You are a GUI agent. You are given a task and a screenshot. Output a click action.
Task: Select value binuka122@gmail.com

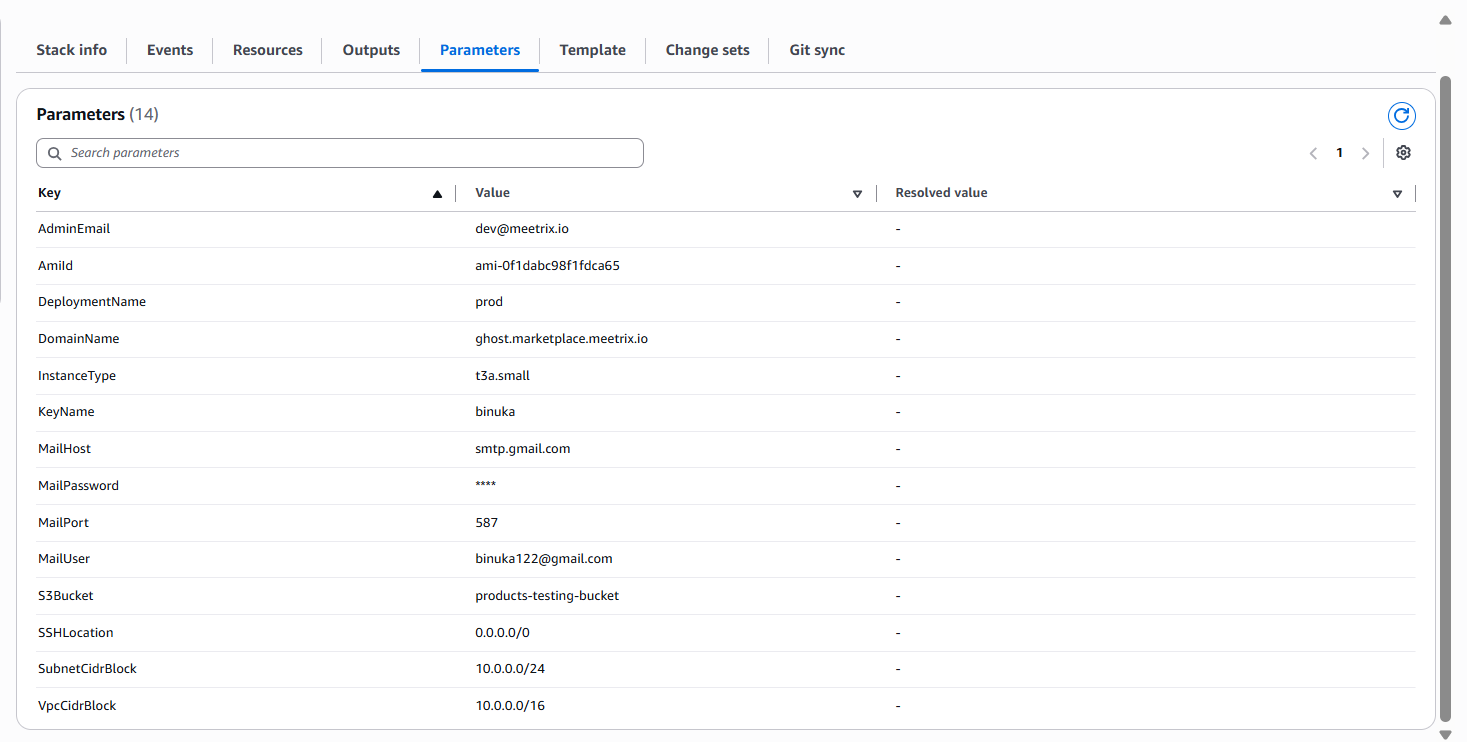543,559
